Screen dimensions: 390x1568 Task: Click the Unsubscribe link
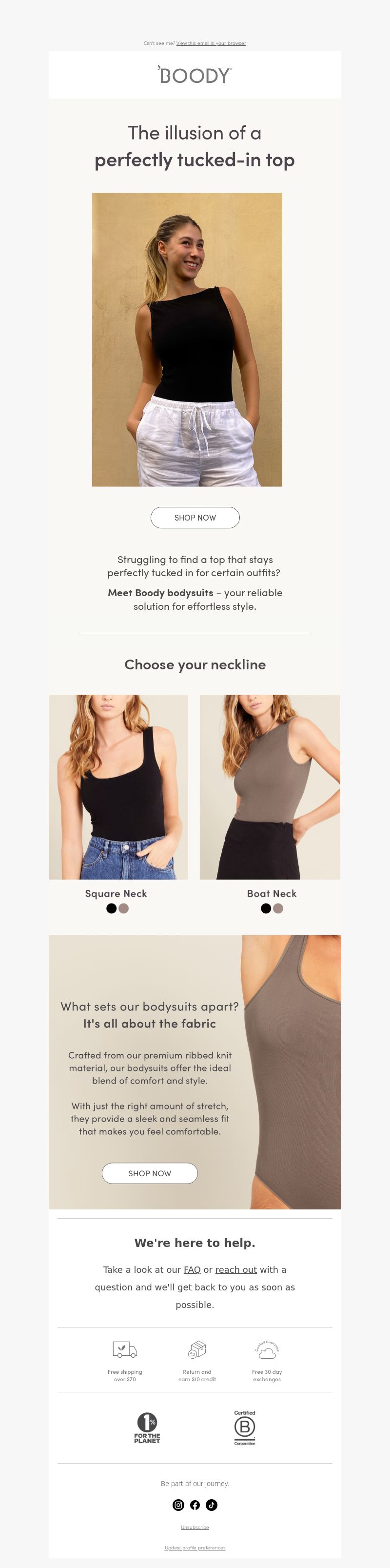point(195,1527)
